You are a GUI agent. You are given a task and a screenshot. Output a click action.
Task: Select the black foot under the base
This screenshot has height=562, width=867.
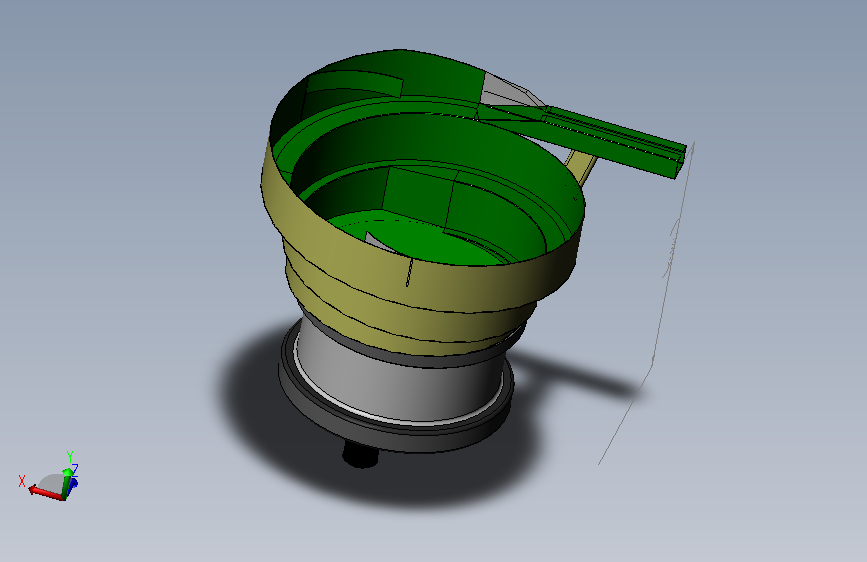(x=361, y=455)
